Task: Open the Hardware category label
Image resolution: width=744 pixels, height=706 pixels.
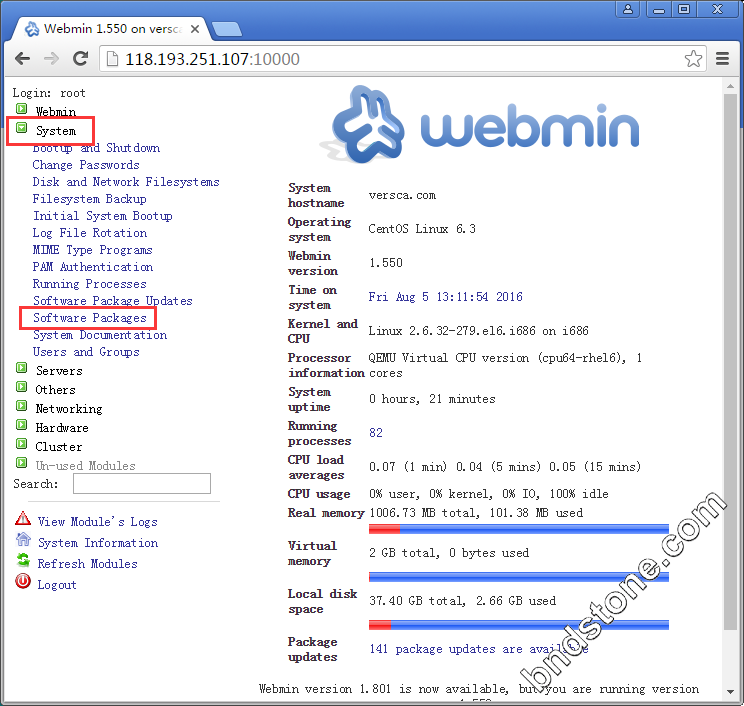Action: pos(62,427)
